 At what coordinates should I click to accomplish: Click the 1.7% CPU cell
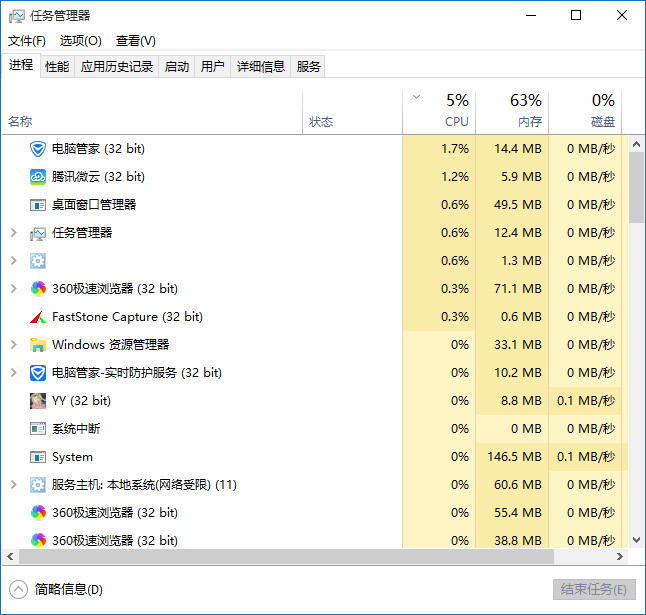pos(439,149)
